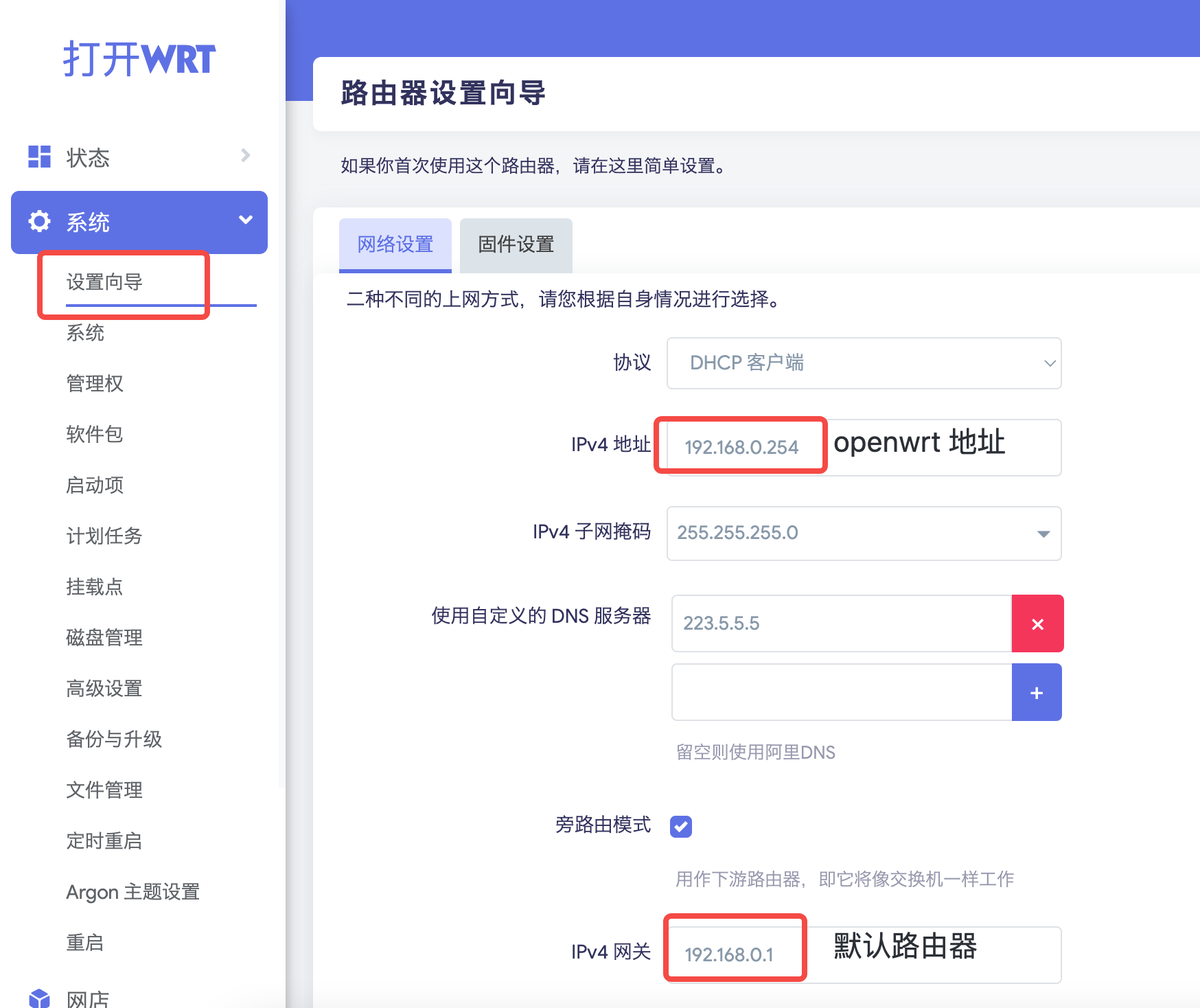The height and width of the screenshot is (1008, 1200).
Task: Click the 用作下游路由器 description text
Action: [x=844, y=879]
